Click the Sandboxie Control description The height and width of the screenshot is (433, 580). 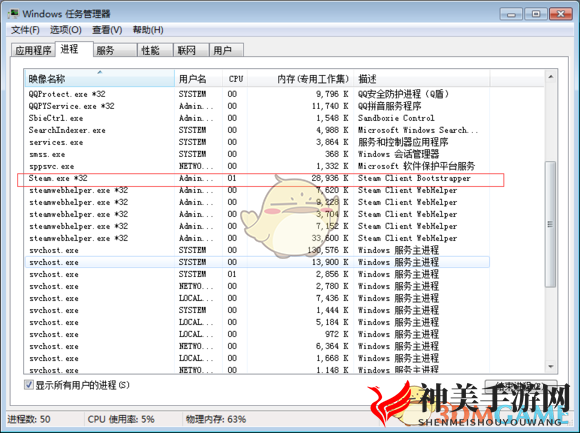tap(396, 118)
